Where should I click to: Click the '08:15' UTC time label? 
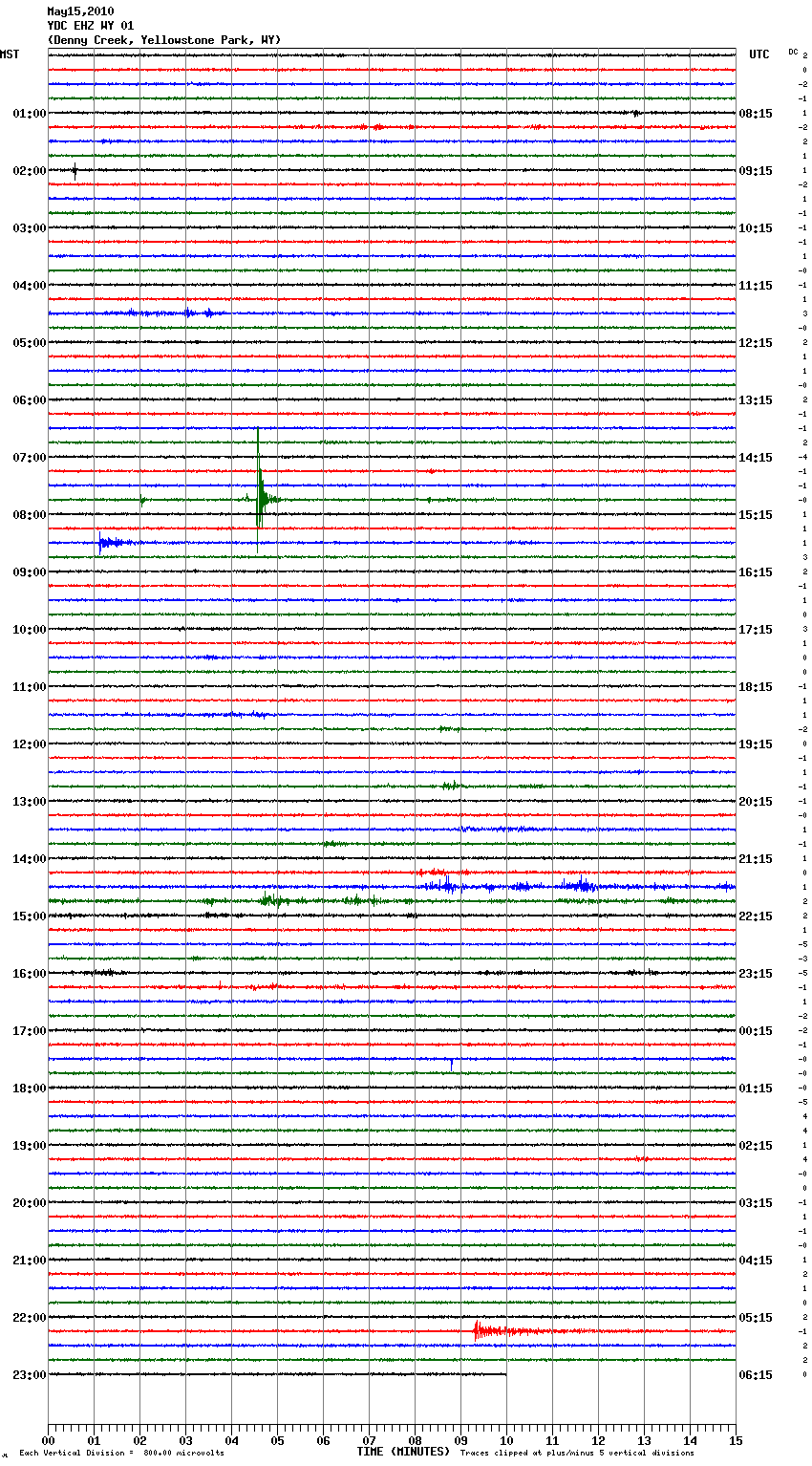756,114
